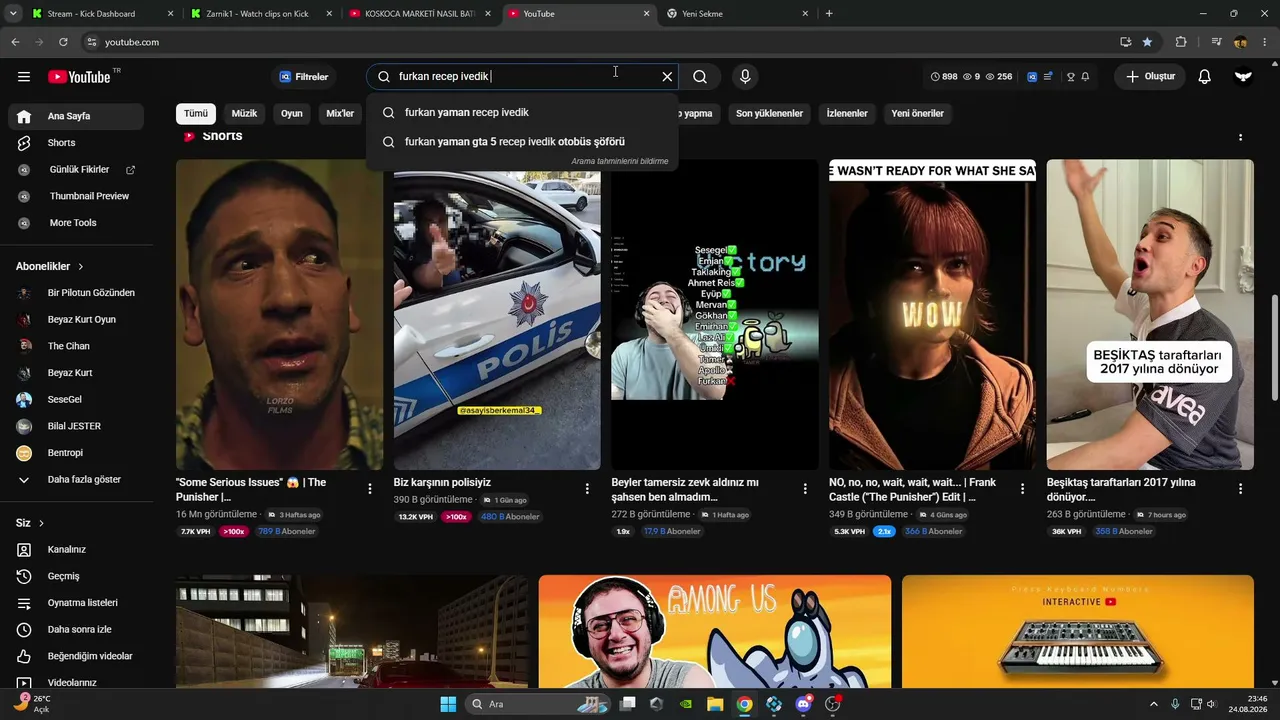Switch to the 'Stream - Kick Dashboard' tab
This screenshot has height=720, width=1280.
101,14
